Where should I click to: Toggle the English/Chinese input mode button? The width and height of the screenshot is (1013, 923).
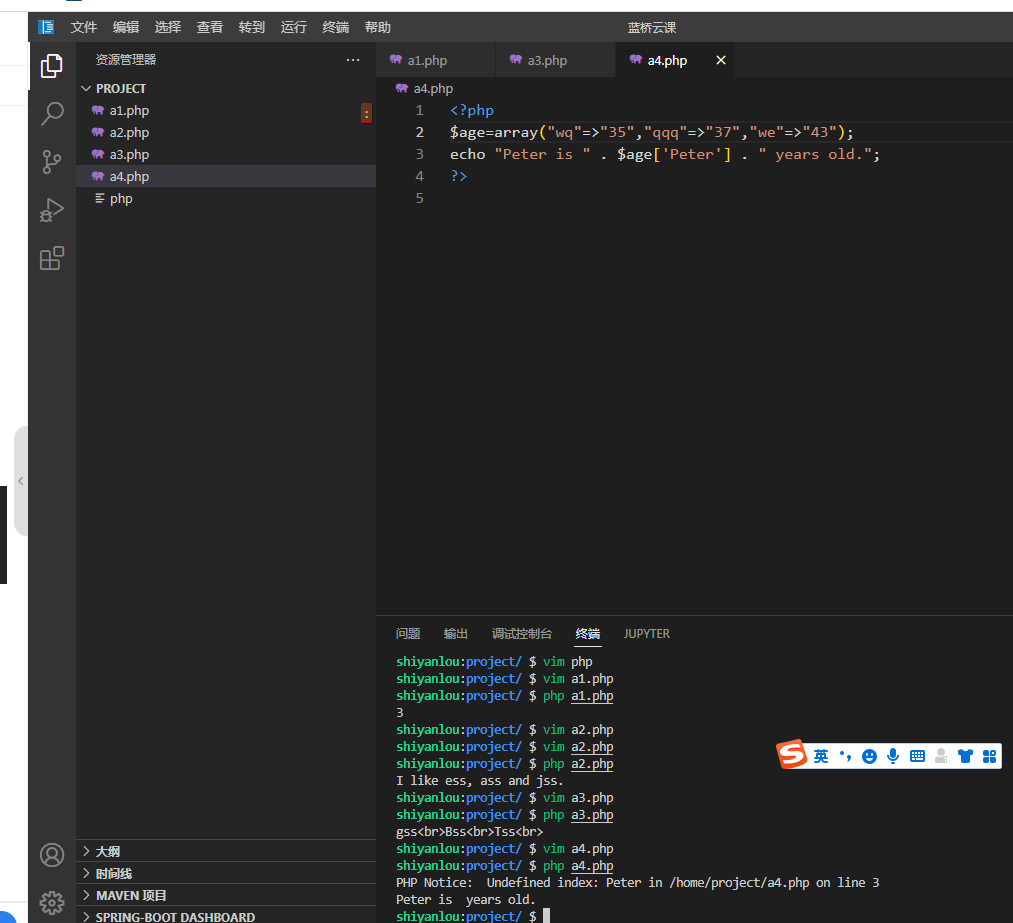click(821, 756)
